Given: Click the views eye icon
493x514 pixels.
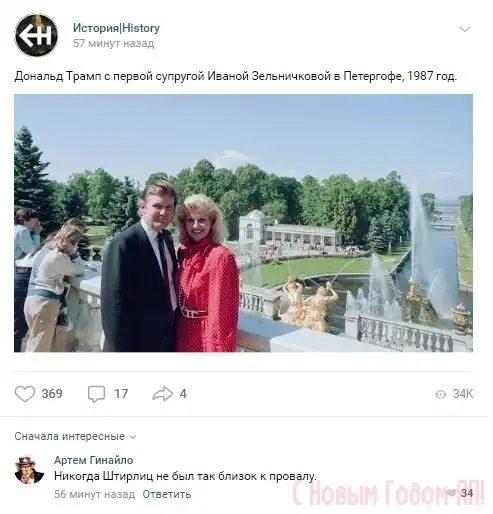Looking at the screenshot, I should [x=440, y=394].
